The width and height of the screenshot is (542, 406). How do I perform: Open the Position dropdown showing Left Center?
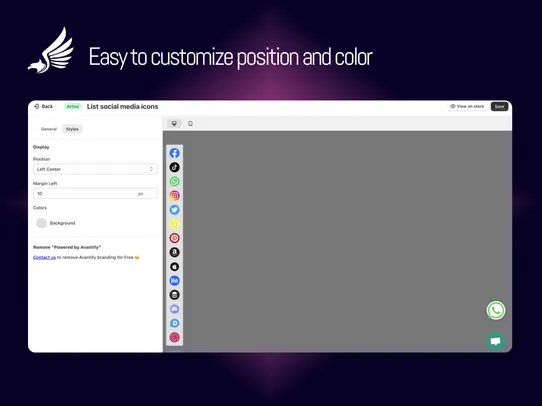95,169
